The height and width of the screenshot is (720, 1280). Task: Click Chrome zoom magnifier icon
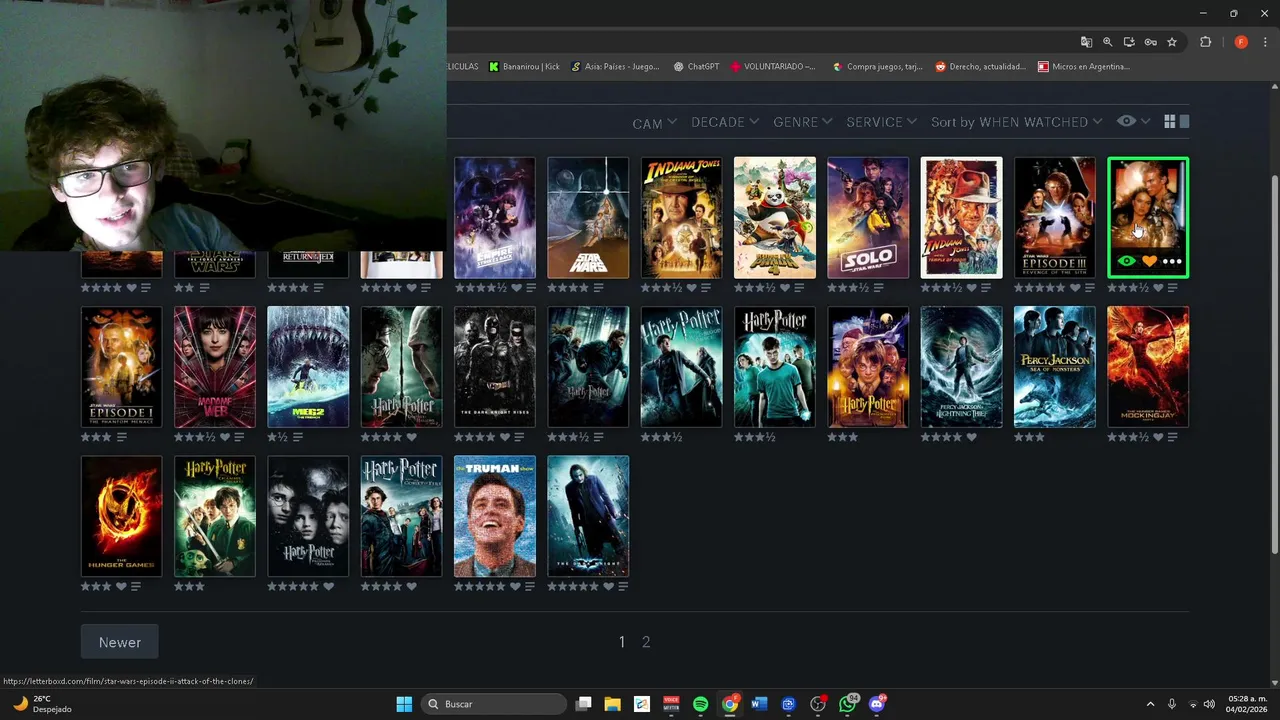(x=1108, y=42)
